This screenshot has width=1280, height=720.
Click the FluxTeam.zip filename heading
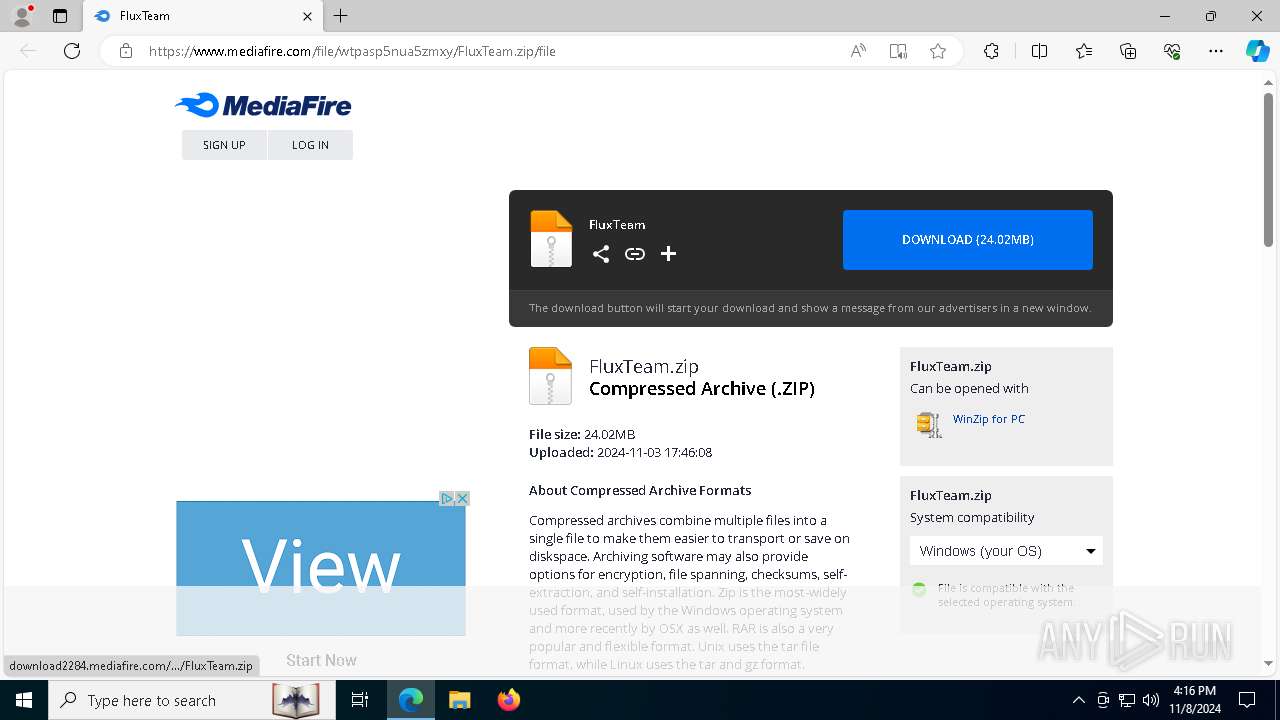coord(644,366)
